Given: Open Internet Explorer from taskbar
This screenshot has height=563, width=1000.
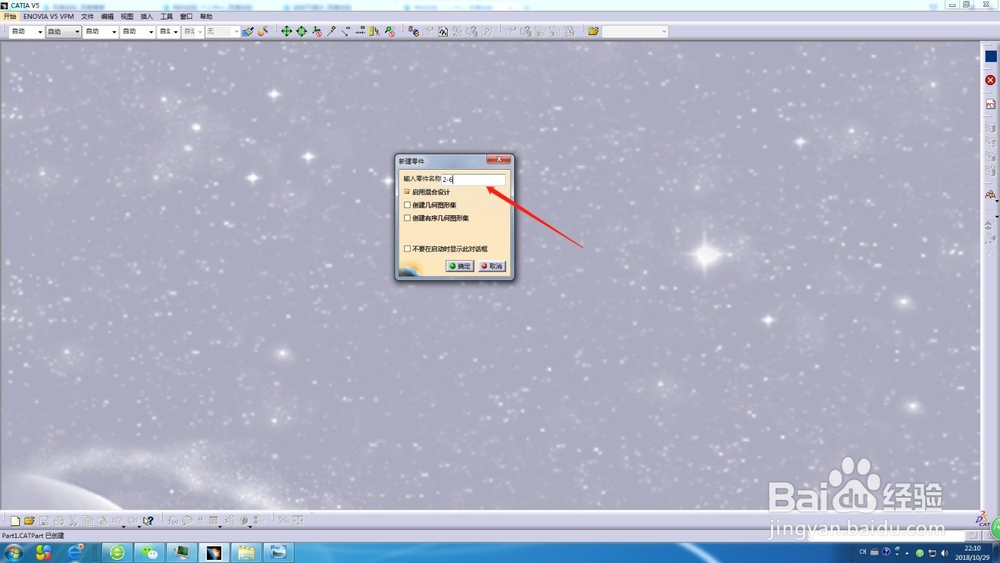Looking at the screenshot, I should click(x=75, y=552).
